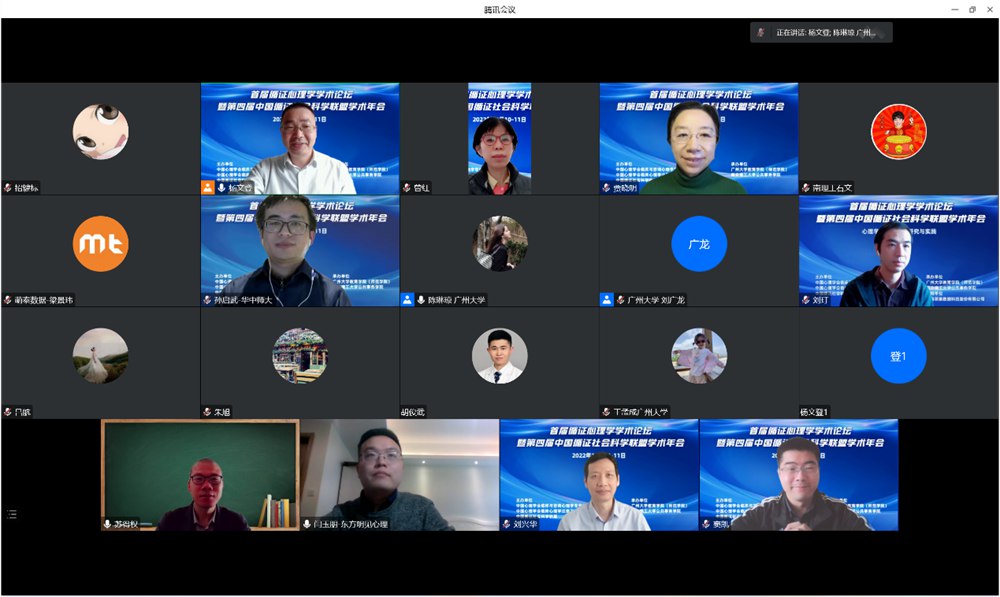Image resolution: width=1000 pixels, height=597 pixels.
Task: Select 贾晓明's video tile
Action: pos(698,138)
